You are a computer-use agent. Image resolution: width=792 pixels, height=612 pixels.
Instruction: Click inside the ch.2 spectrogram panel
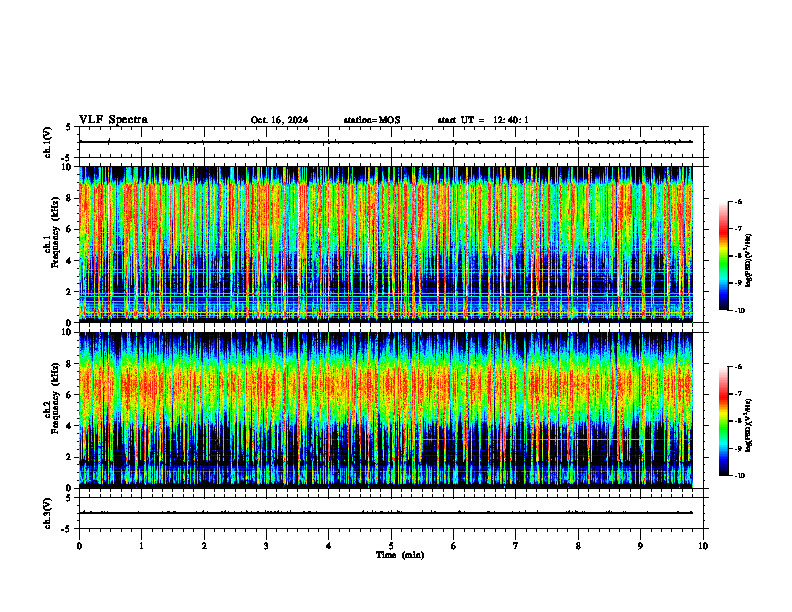(386, 410)
